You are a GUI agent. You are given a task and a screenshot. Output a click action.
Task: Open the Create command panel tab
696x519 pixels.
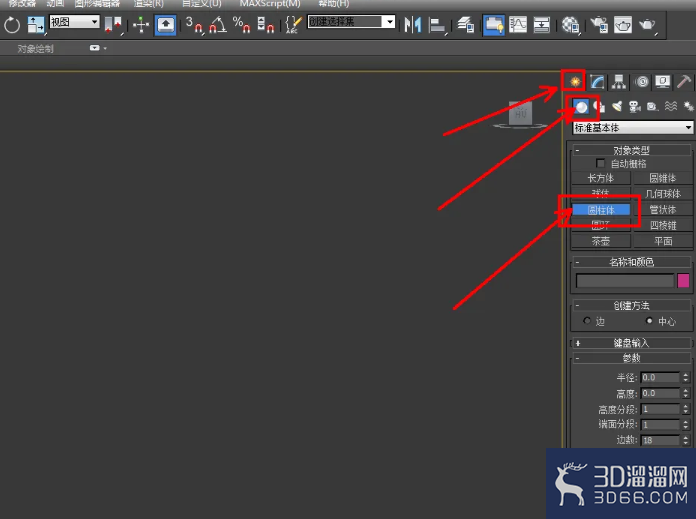(x=574, y=81)
